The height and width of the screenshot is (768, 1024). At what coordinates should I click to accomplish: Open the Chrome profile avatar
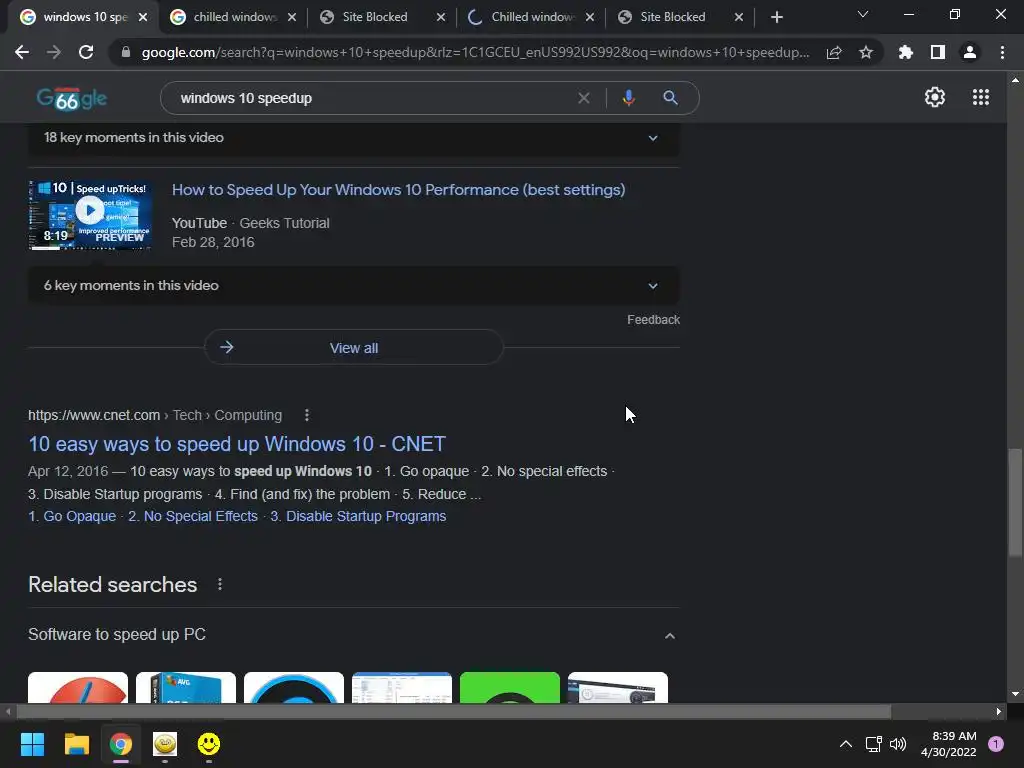[x=970, y=52]
